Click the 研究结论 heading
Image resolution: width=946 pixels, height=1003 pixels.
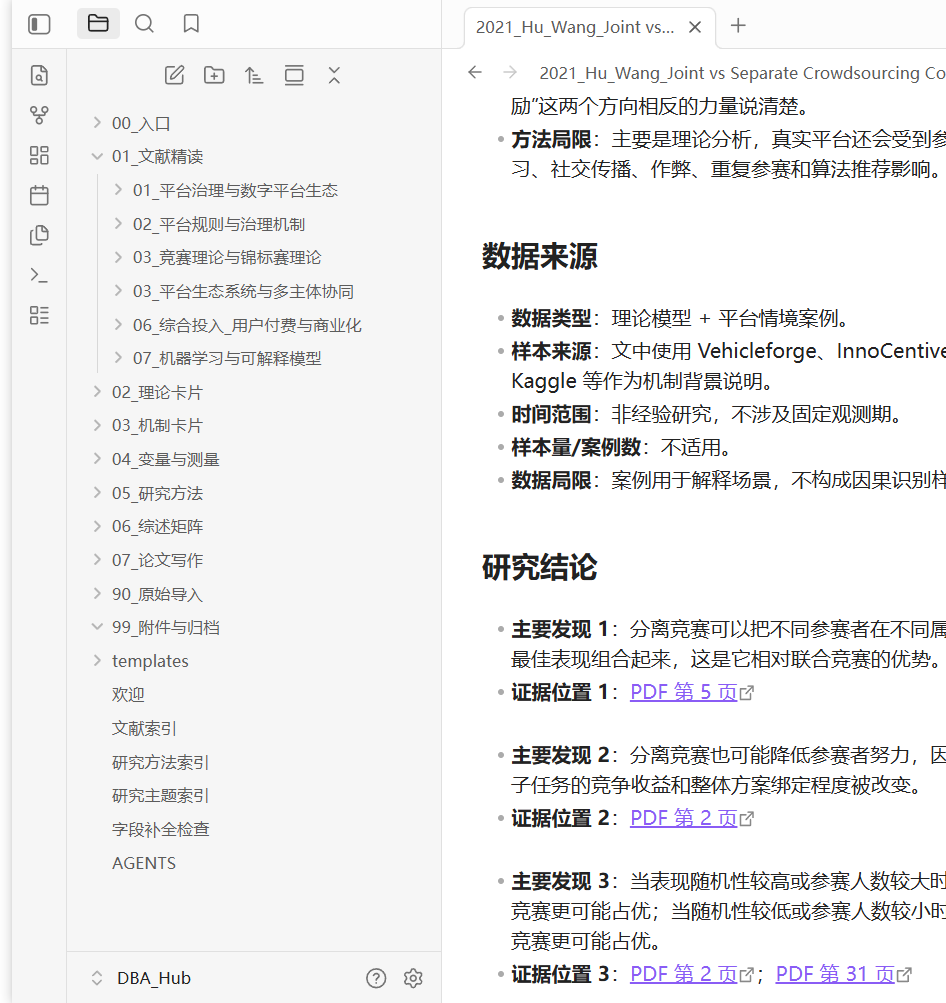tap(539, 567)
